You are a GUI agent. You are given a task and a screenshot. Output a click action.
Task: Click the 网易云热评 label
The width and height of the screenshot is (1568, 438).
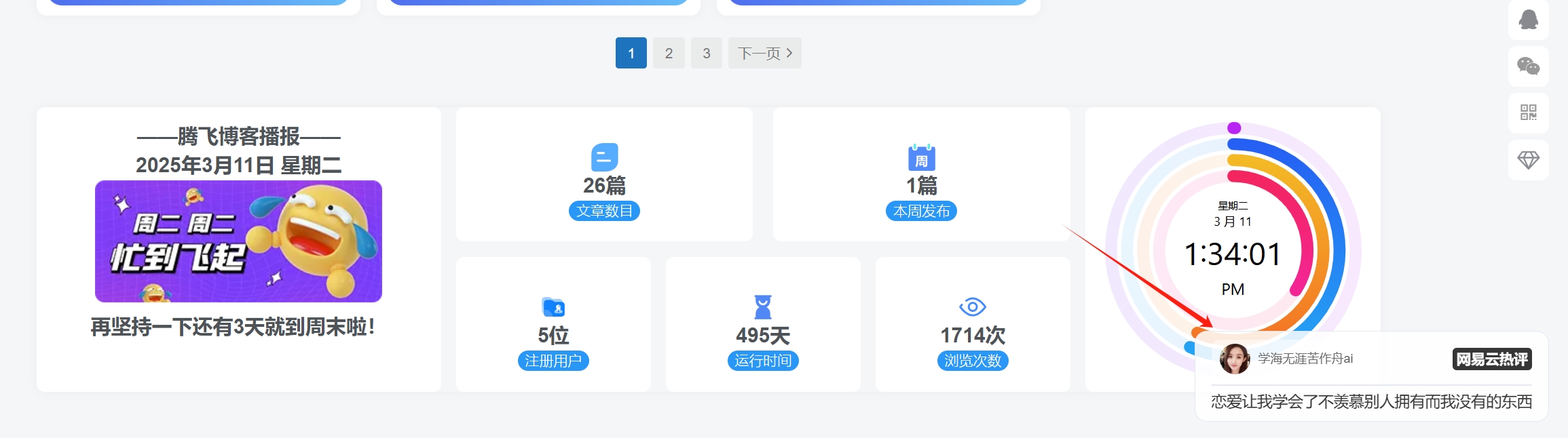point(1492,359)
